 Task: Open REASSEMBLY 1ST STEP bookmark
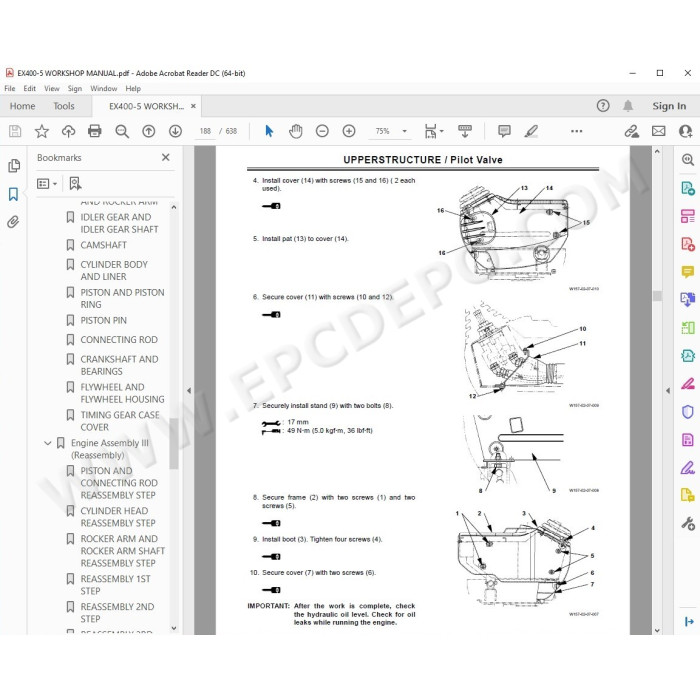tap(115, 585)
